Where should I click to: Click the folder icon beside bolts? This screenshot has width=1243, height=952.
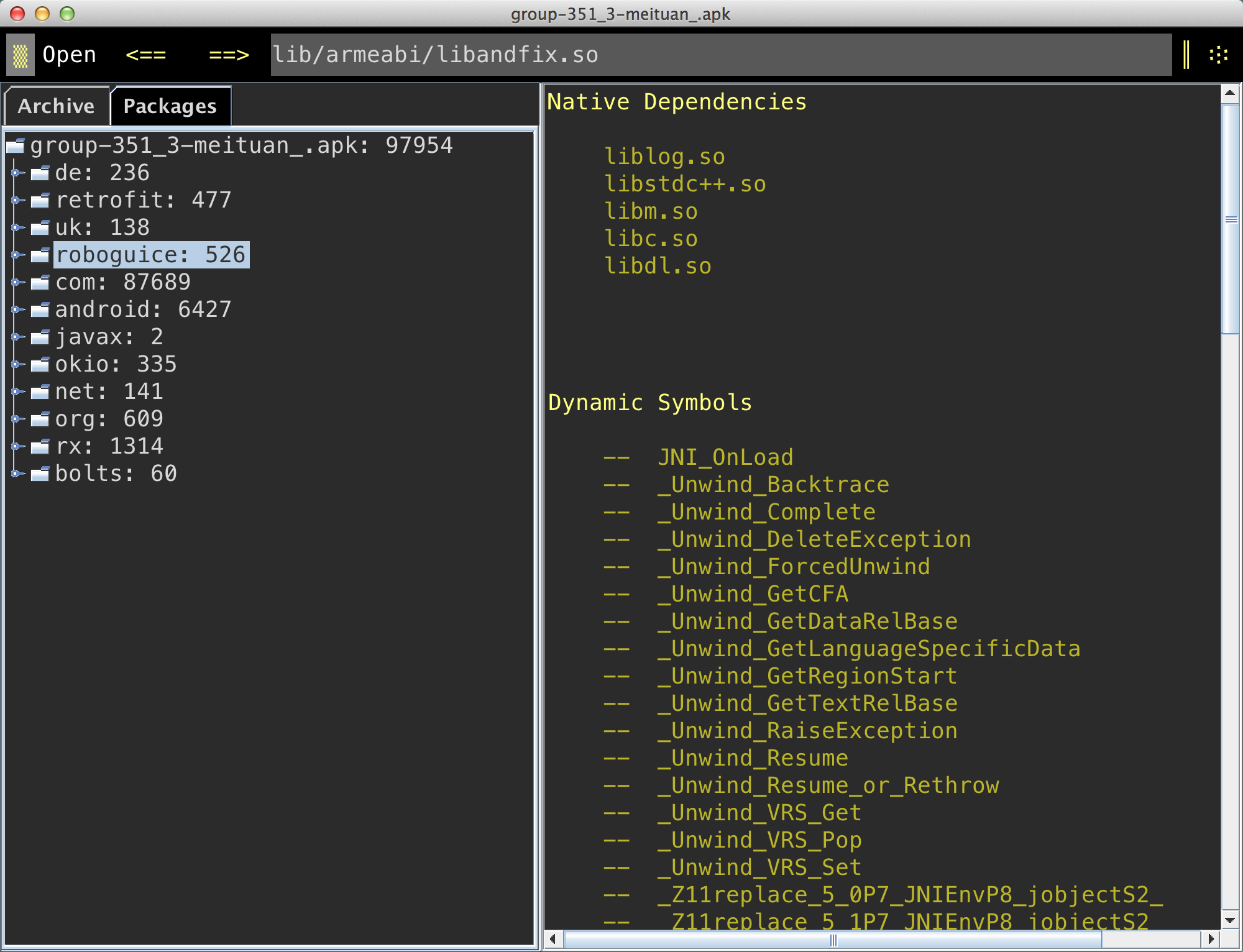point(40,474)
